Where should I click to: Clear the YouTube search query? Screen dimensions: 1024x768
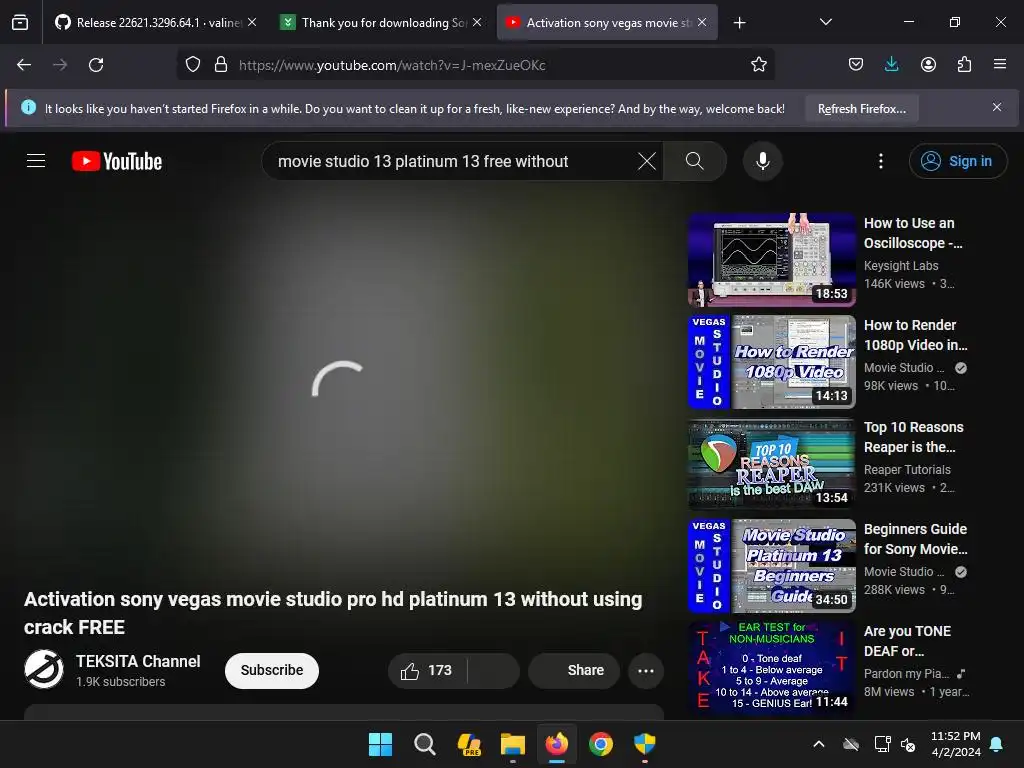click(647, 161)
